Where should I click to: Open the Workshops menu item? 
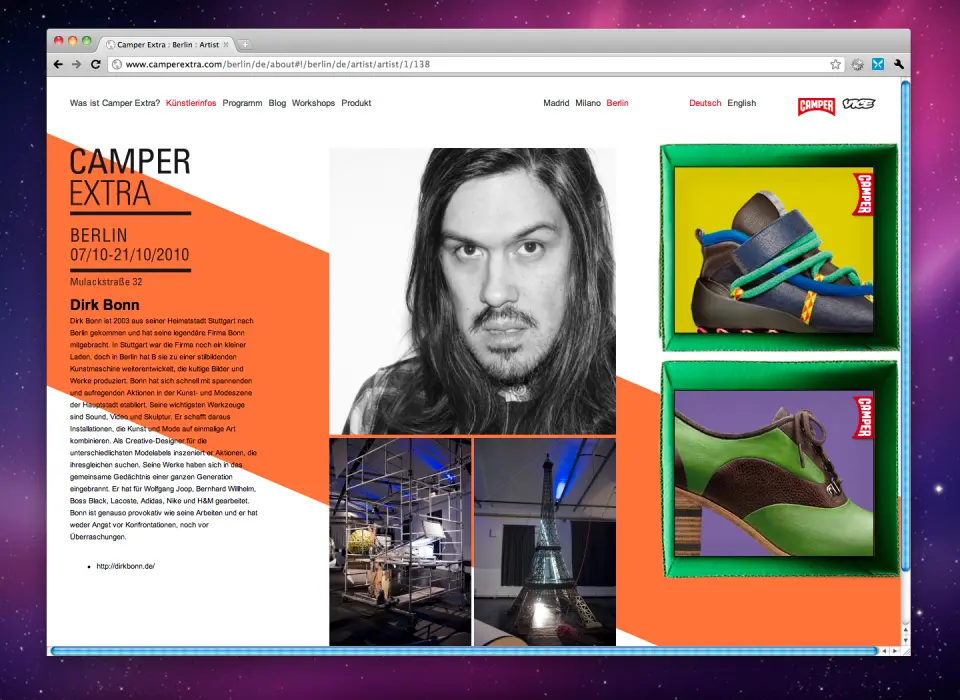point(313,103)
